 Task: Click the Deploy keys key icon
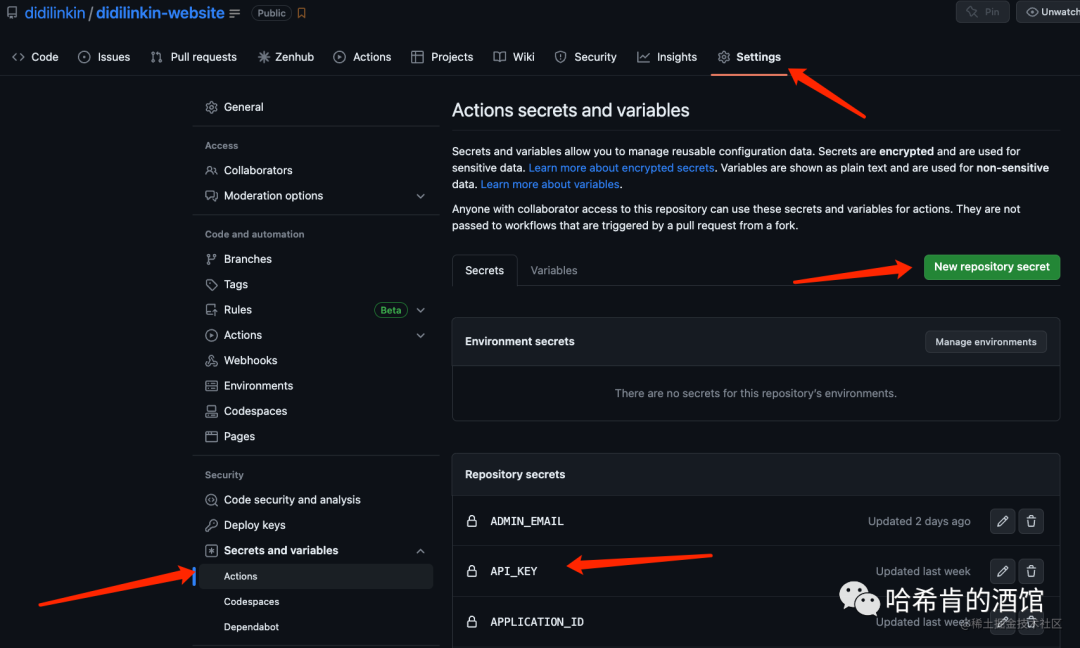(211, 525)
